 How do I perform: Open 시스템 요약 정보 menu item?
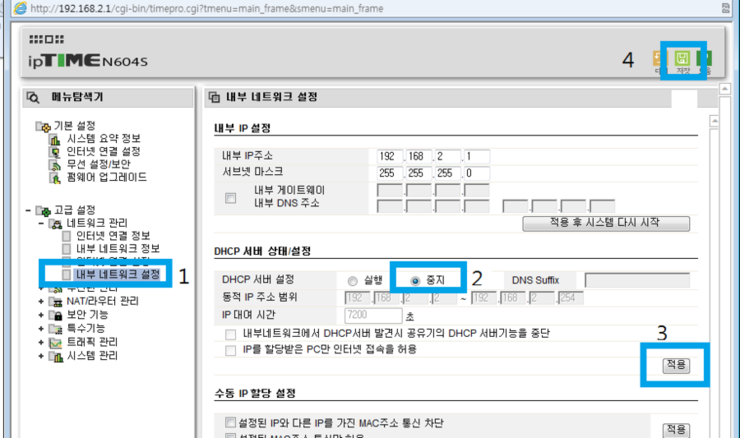103,139
